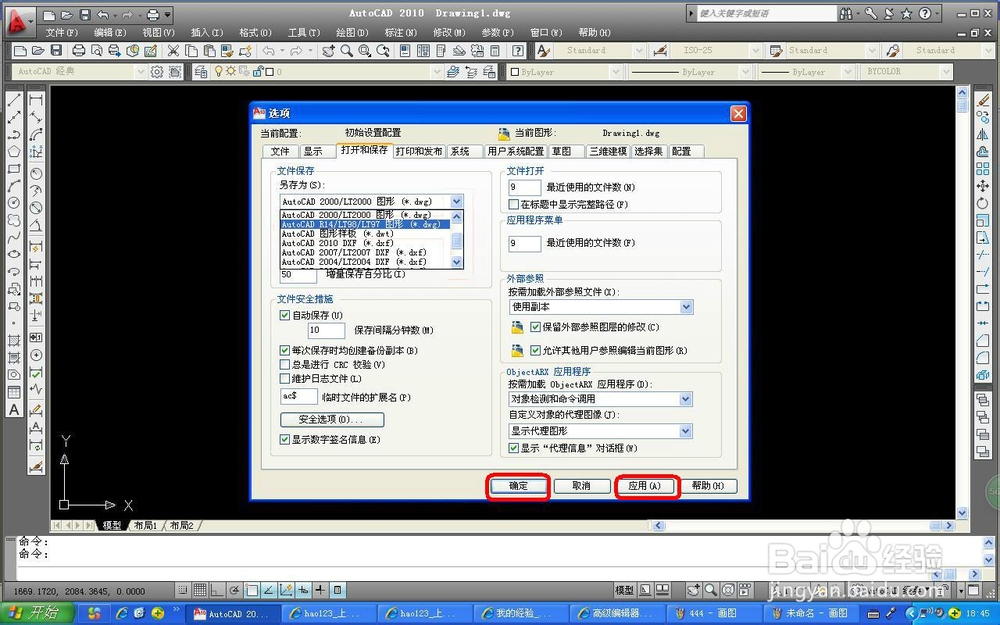This screenshot has height=625, width=1000.
Task: Click the 帮助(H) button
Action: click(x=708, y=486)
